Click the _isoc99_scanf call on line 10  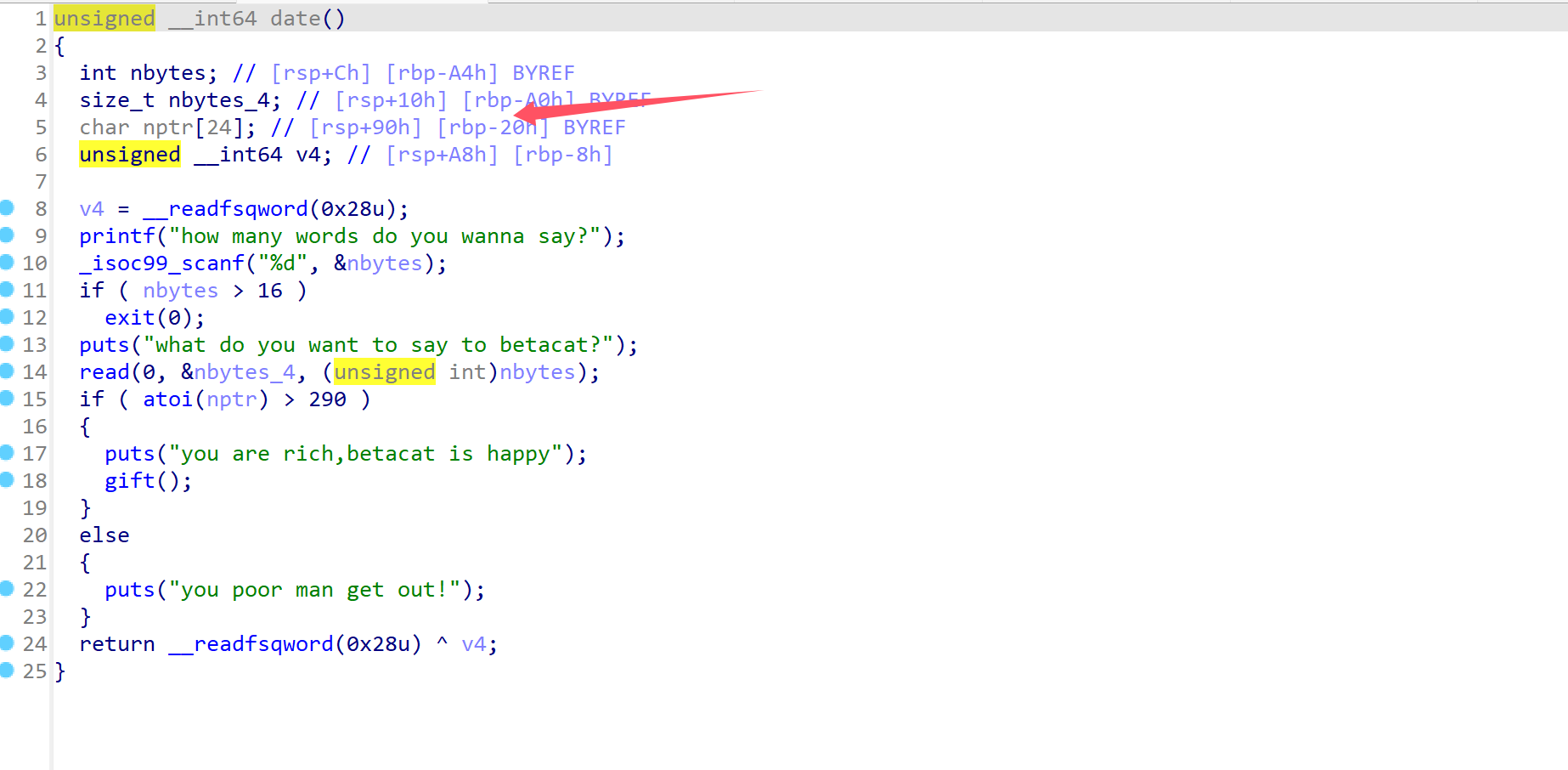pyautogui.click(x=161, y=263)
